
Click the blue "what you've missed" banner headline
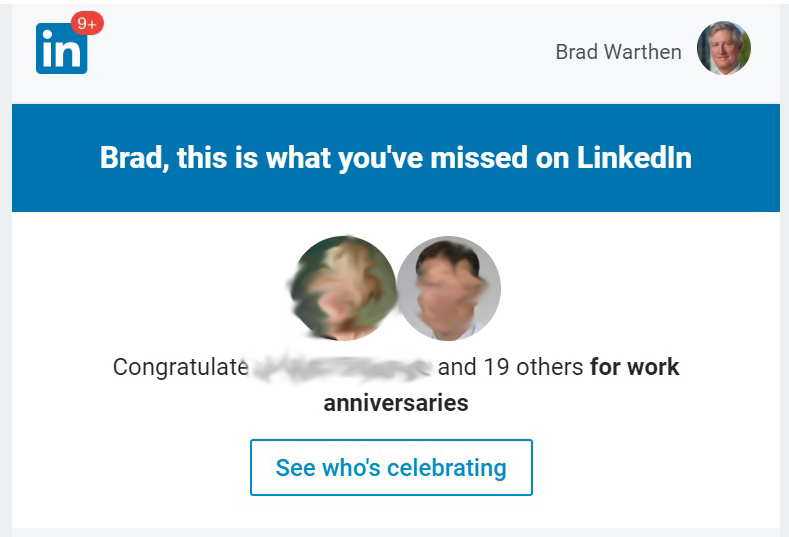tap(396, 158)
